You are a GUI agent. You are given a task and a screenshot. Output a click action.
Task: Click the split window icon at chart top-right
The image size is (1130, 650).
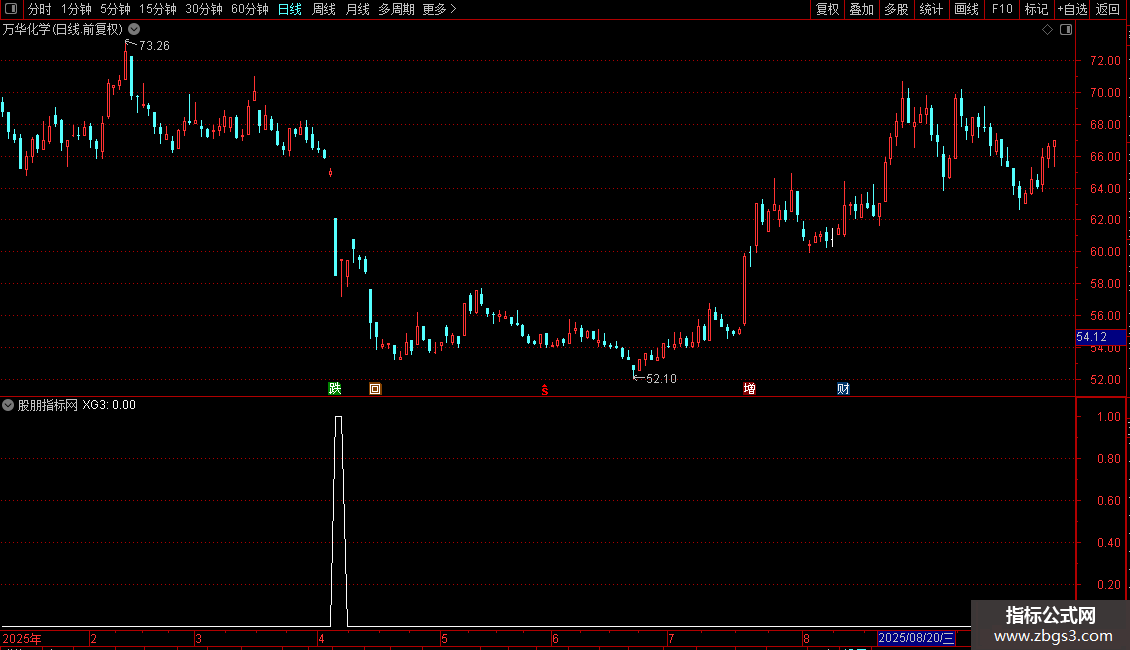(x=1066, y=30)
